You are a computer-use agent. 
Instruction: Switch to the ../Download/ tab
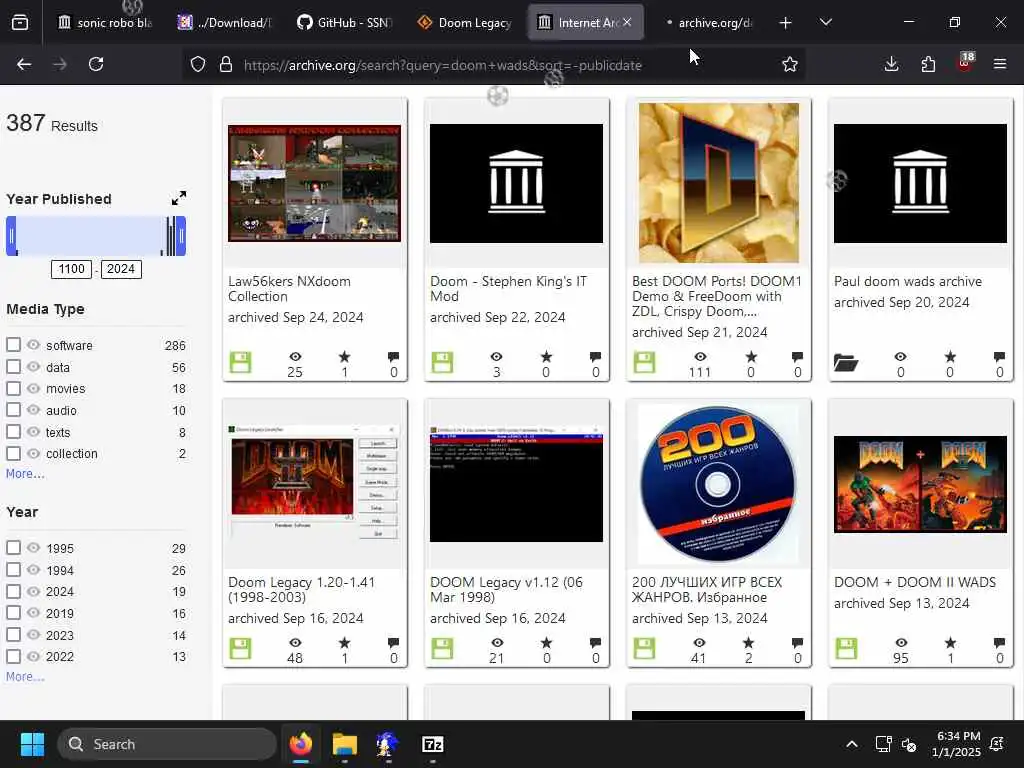tap(224, 23)
